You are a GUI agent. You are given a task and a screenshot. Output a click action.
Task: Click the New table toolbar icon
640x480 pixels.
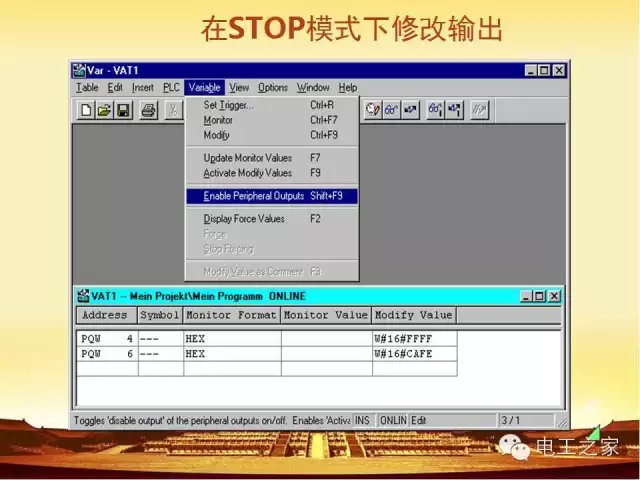[x=87, y=110]
